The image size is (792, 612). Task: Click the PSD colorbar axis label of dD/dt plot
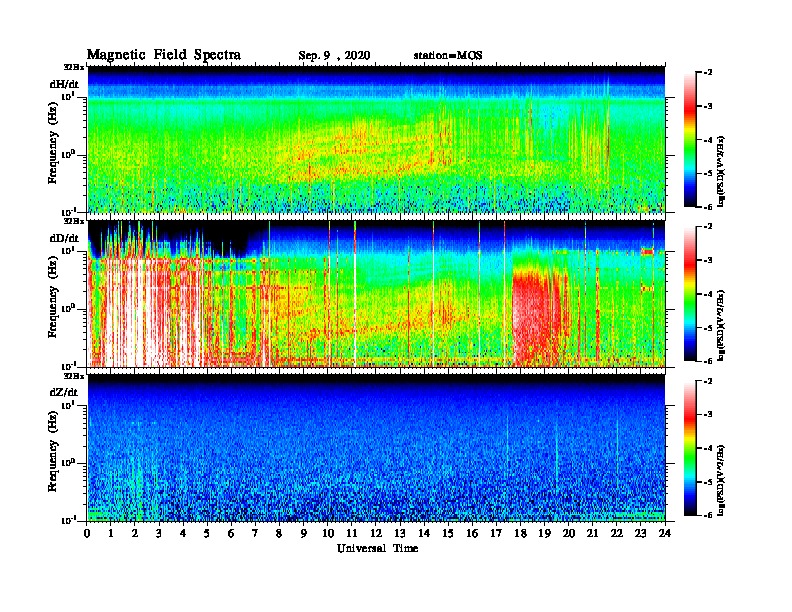click(721, 325)
